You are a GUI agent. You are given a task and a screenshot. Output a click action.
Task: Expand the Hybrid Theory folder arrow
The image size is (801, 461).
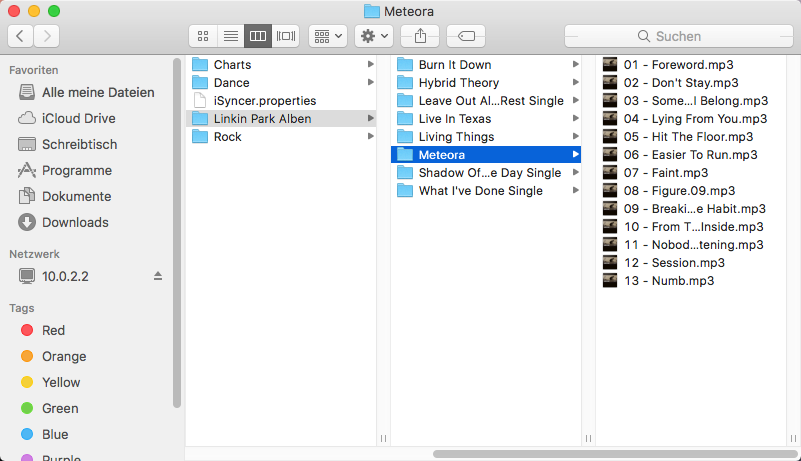[x=575, y=83]
